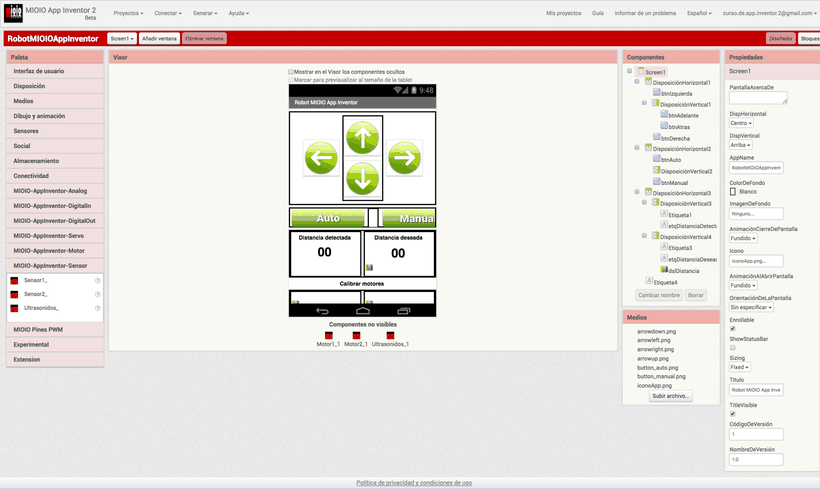The height and width of the screenshot is (489, 820).
Task: Select the Motor1_1 non-visible component
Action: point(328,339)
